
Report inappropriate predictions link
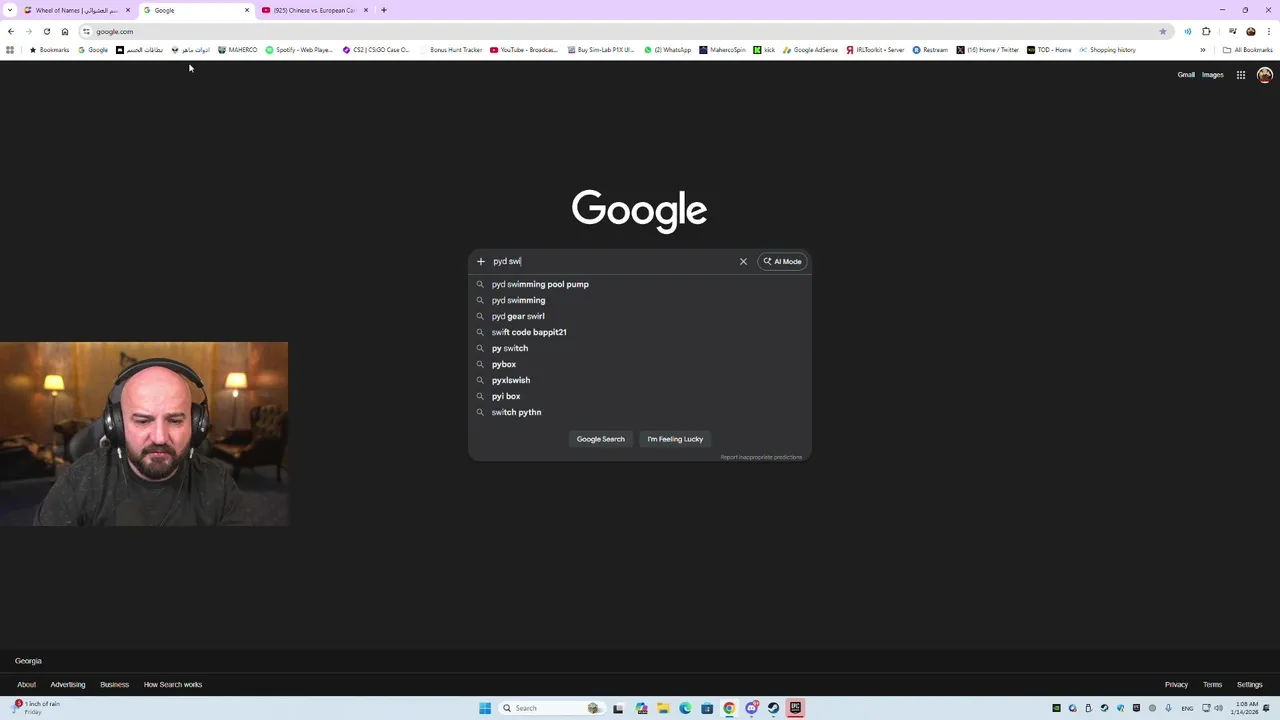tap(761, 457)
